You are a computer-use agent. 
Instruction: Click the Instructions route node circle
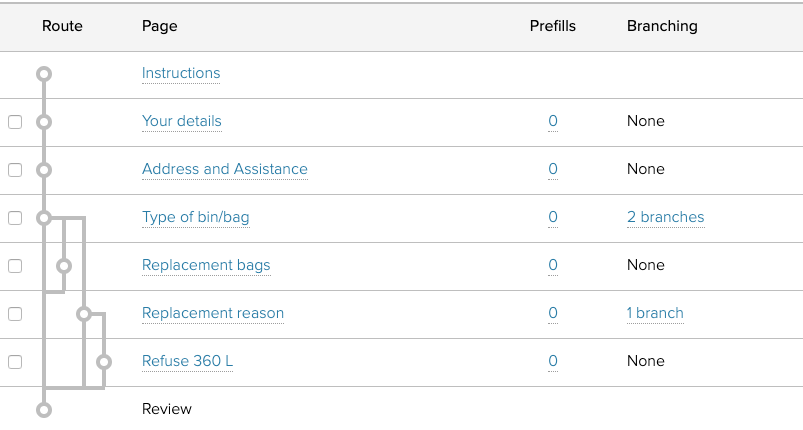tap(43, 74)
